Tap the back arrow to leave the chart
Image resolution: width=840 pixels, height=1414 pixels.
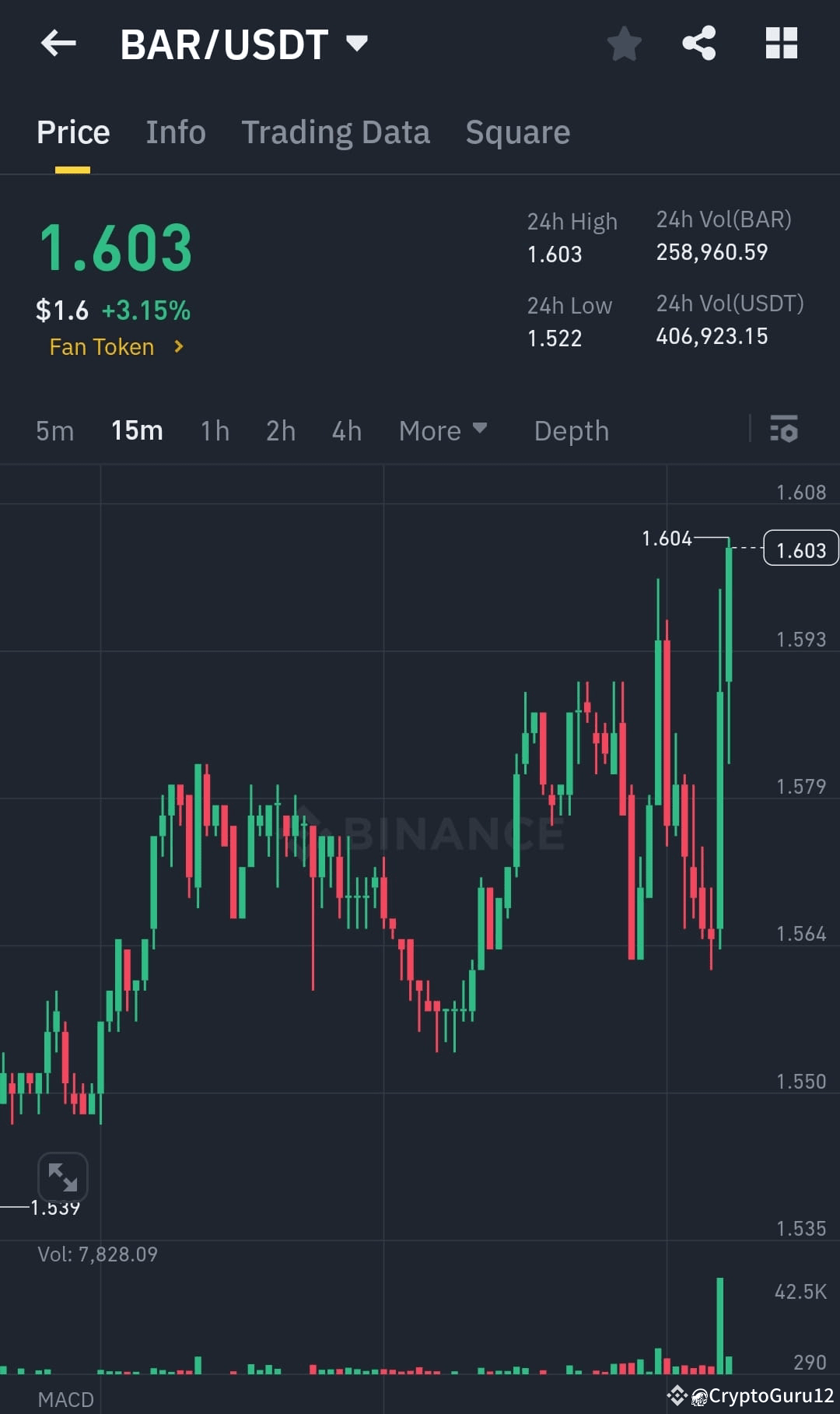[58, 44]
